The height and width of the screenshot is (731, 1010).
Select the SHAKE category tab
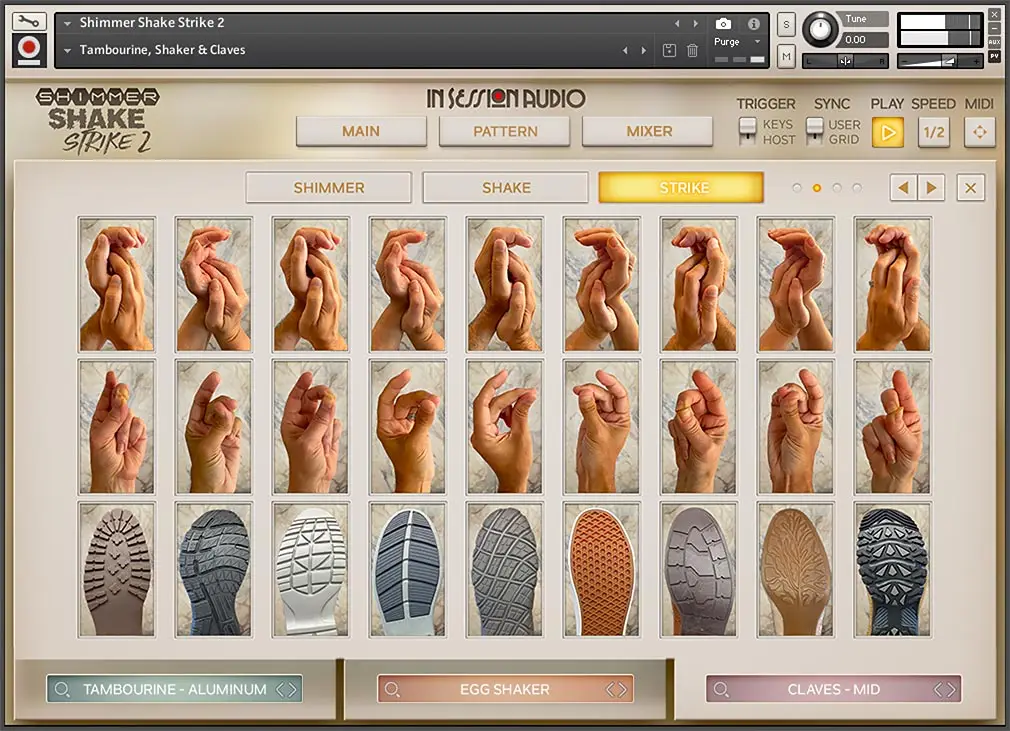(x=506, y=187)
